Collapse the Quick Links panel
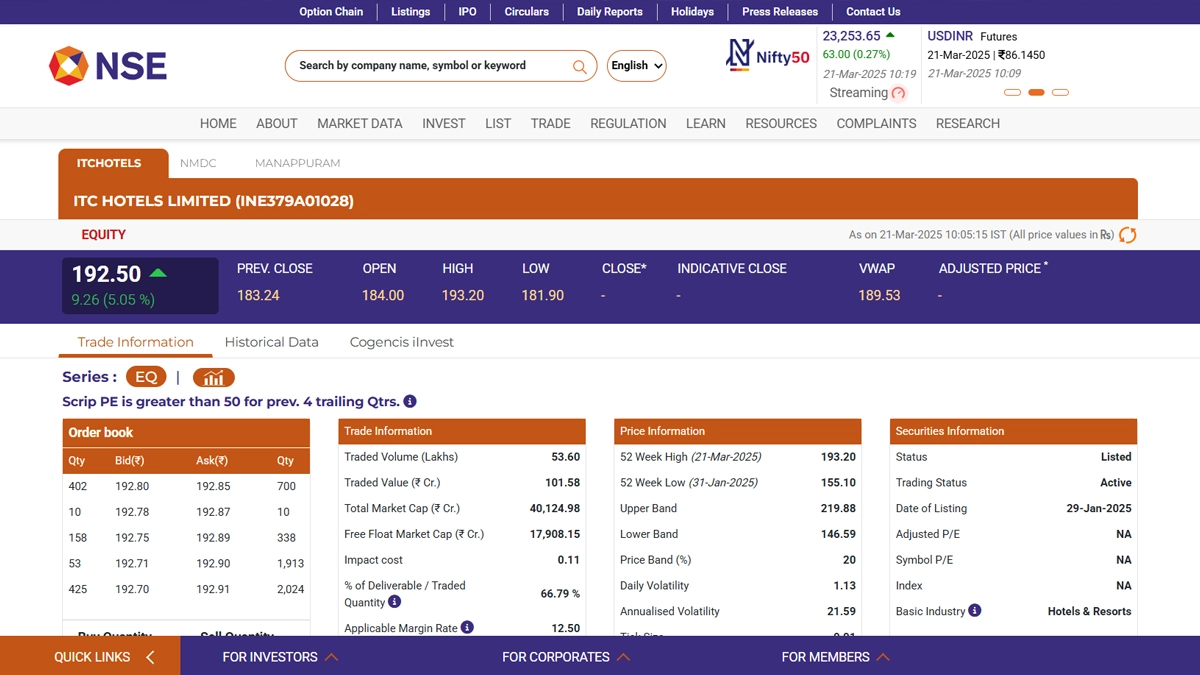The image size is (1200, 675). click(x=150, y=657)
